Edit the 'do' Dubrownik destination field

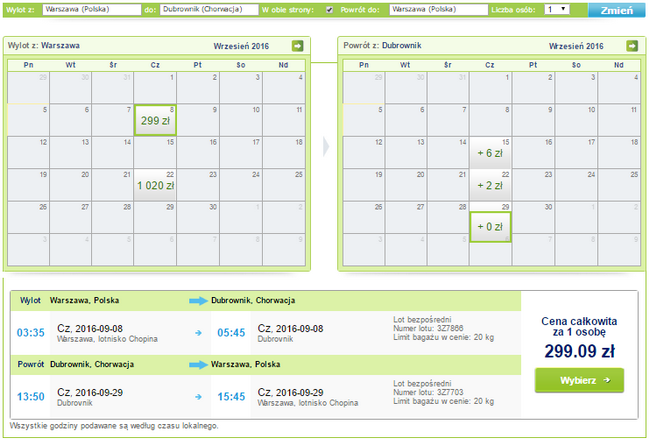[x=209, y=9]
